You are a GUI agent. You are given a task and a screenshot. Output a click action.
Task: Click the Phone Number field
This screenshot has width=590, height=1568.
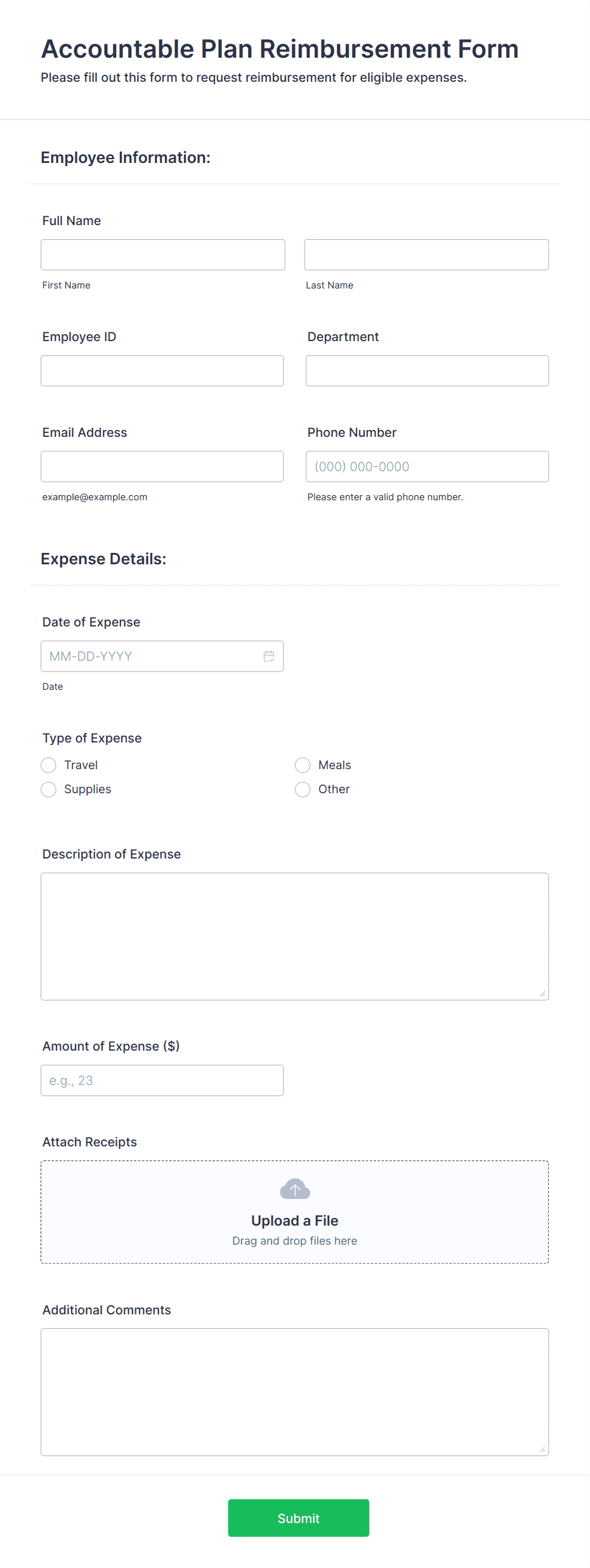[x=426, y=466]
